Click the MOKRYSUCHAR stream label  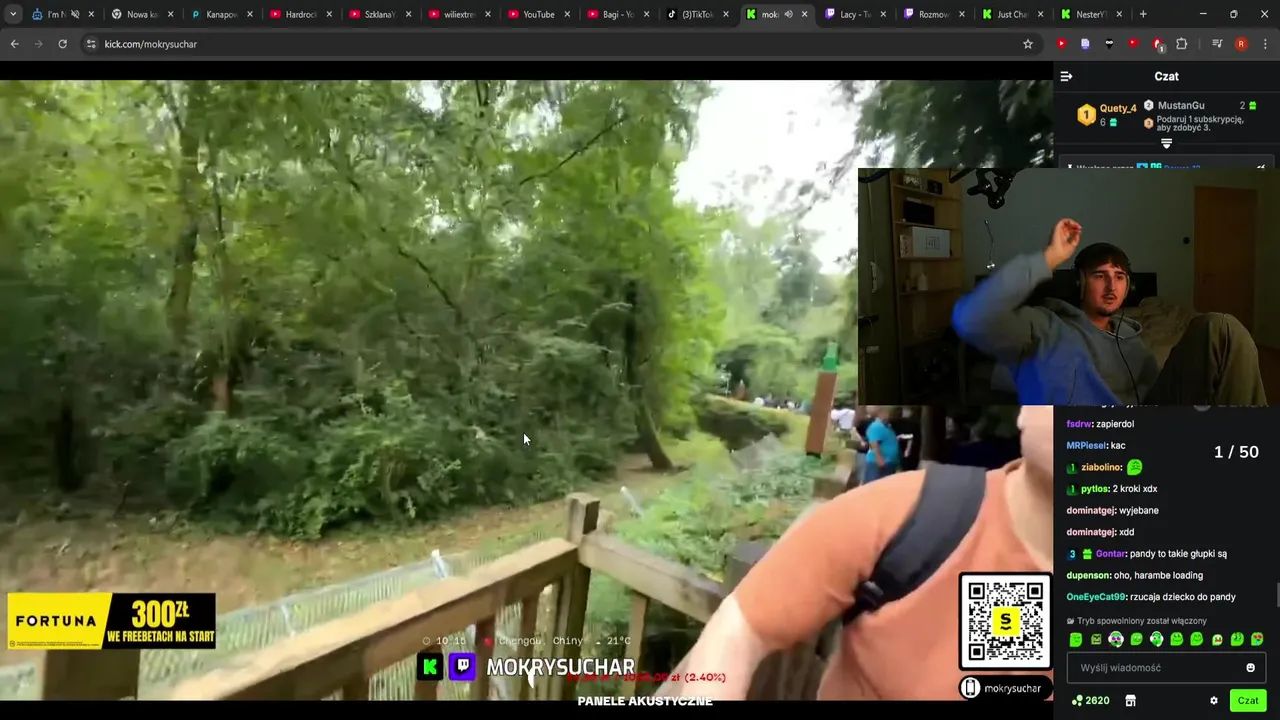pos(560,667)
